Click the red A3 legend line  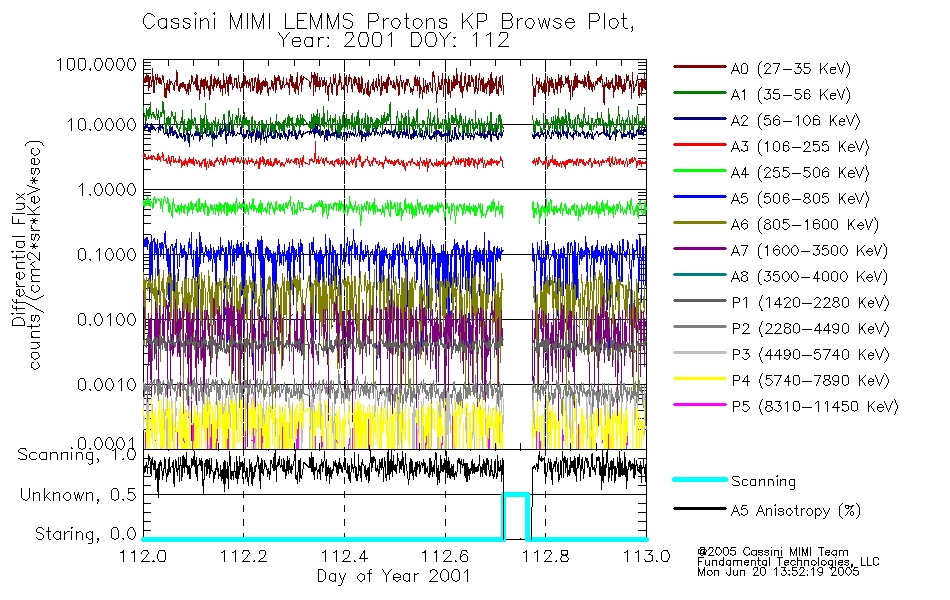click(699, 145)
